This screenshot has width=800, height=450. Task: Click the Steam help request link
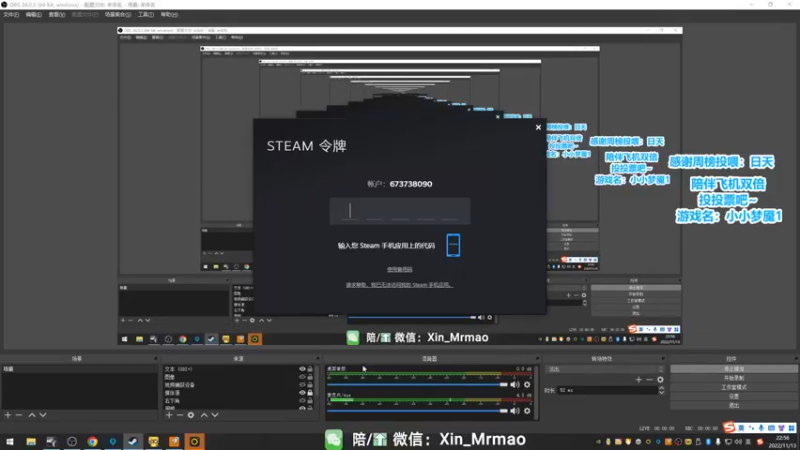point(399,285)
